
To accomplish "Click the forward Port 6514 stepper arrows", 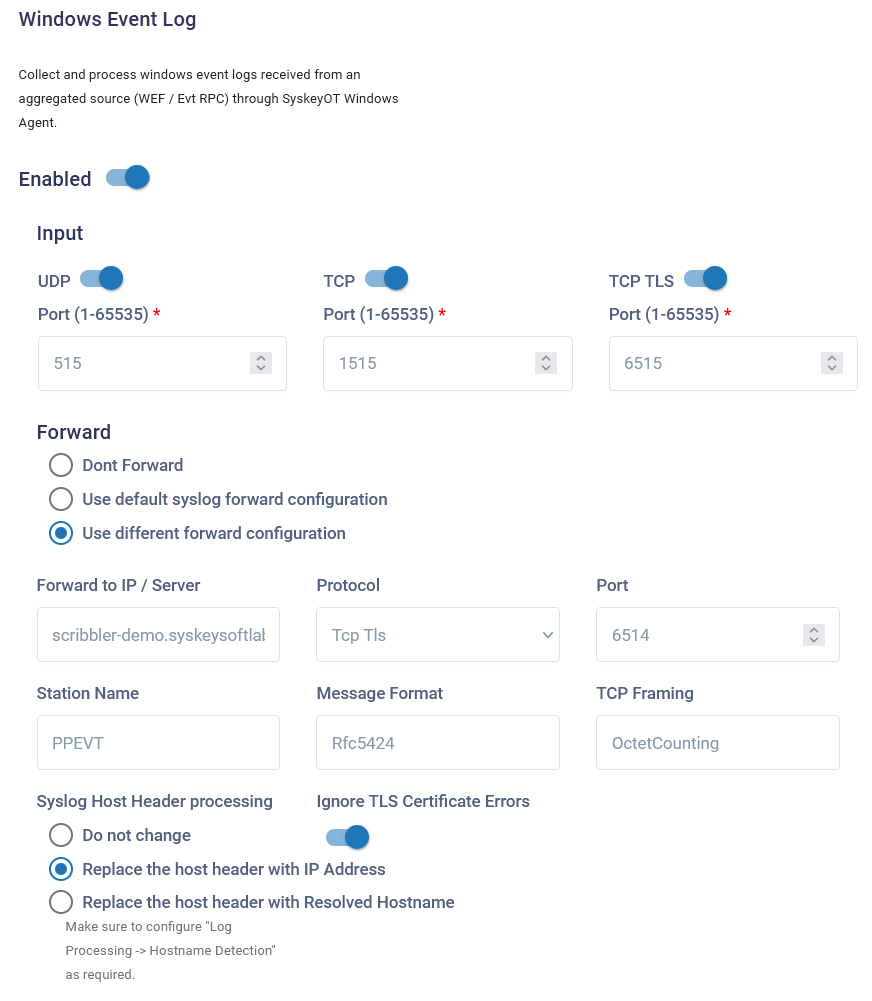I will click(x=814, y=635).
